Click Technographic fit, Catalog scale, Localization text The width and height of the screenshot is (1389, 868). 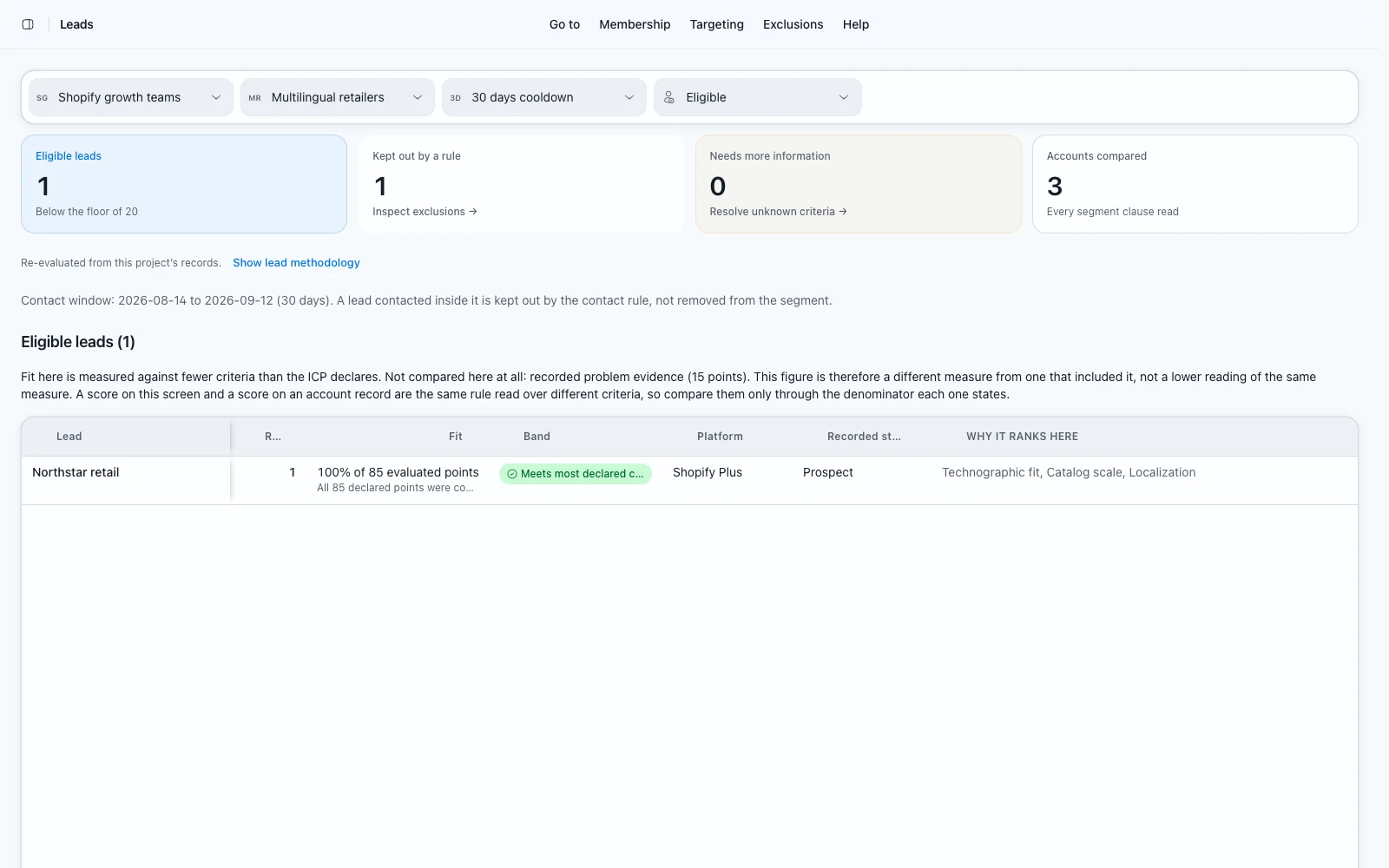[1069, 472]
